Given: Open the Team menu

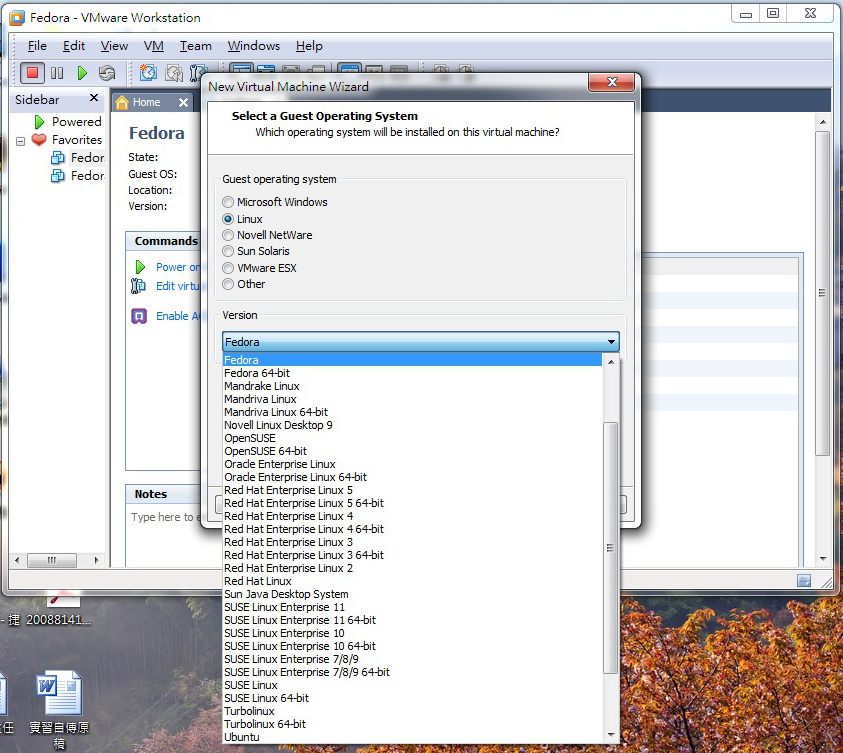Looking at the screenshot, I should [x=196, y=46].
